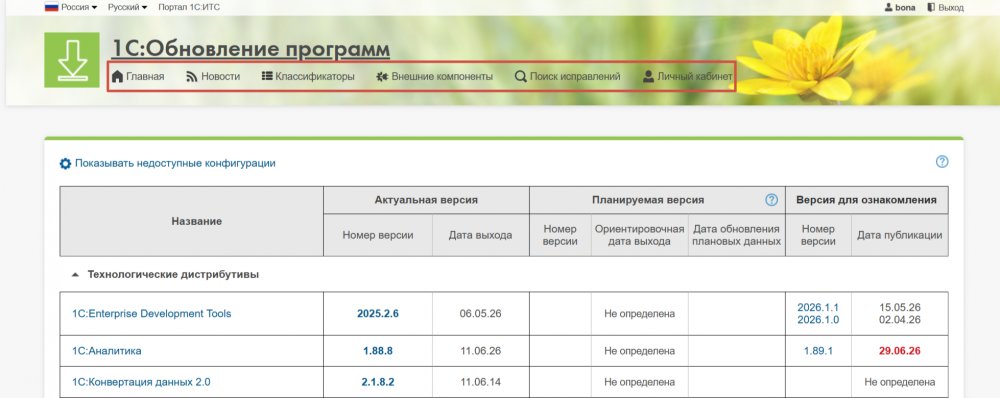Click the Дата публикации column header
This screenshot has height=398, width=1000.
pos(899,235)
